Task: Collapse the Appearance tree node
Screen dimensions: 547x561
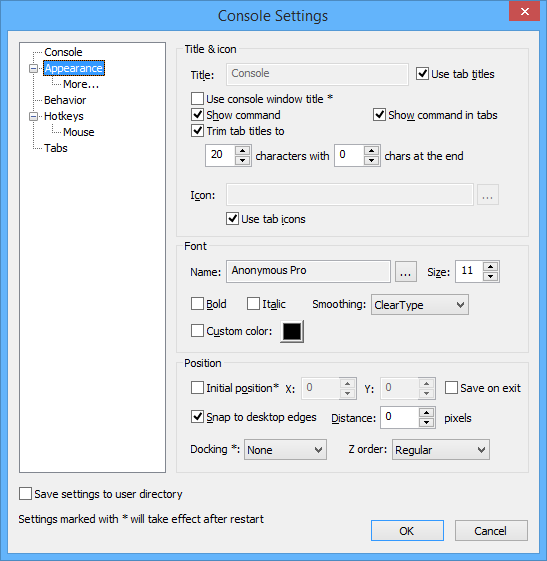Action: [x=33, y=68]
